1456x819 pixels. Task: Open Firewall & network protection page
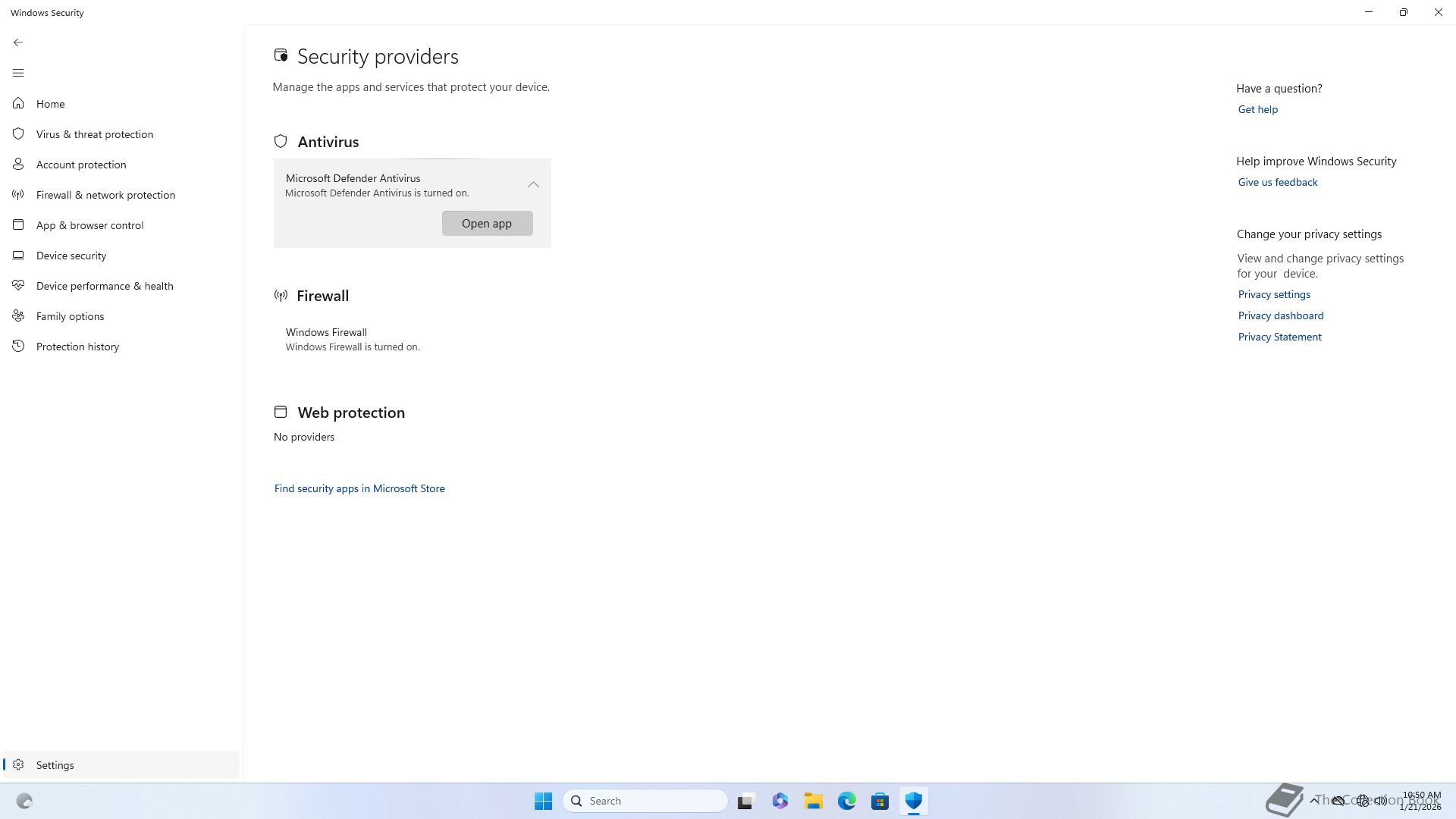pyautogui.click(x=105, y=195)
